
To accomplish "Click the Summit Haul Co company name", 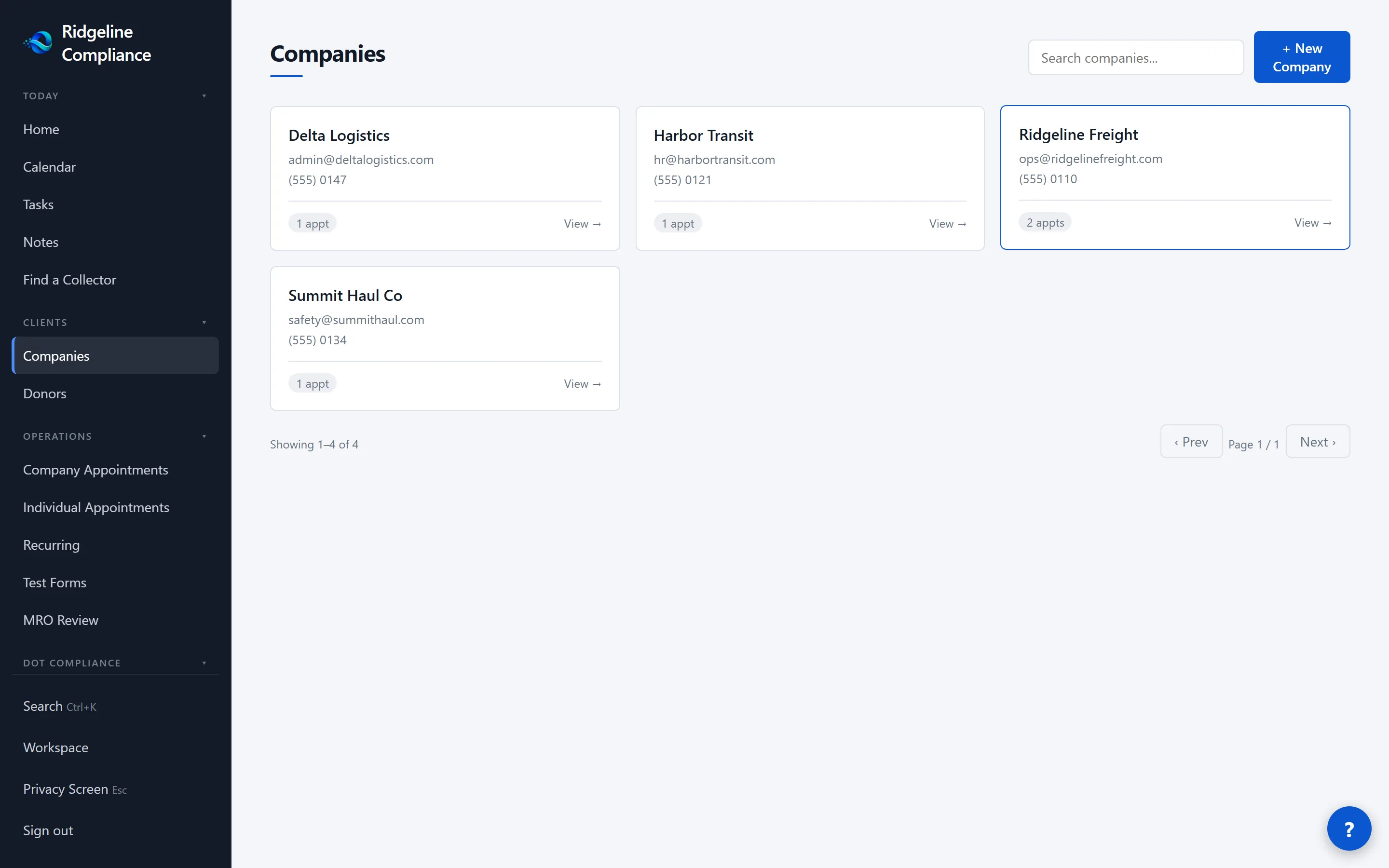I will tap(345, 296).
